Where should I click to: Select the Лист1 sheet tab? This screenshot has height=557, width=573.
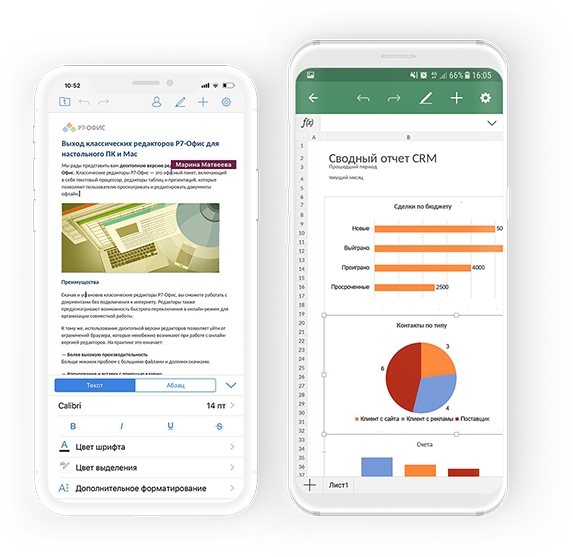[338, 485]
